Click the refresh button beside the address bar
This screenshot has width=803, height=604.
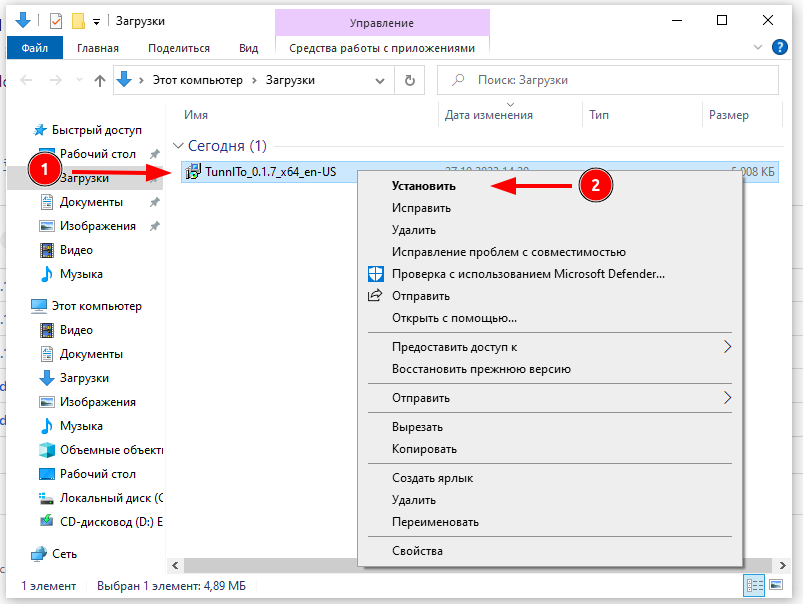tap(408, 81)
